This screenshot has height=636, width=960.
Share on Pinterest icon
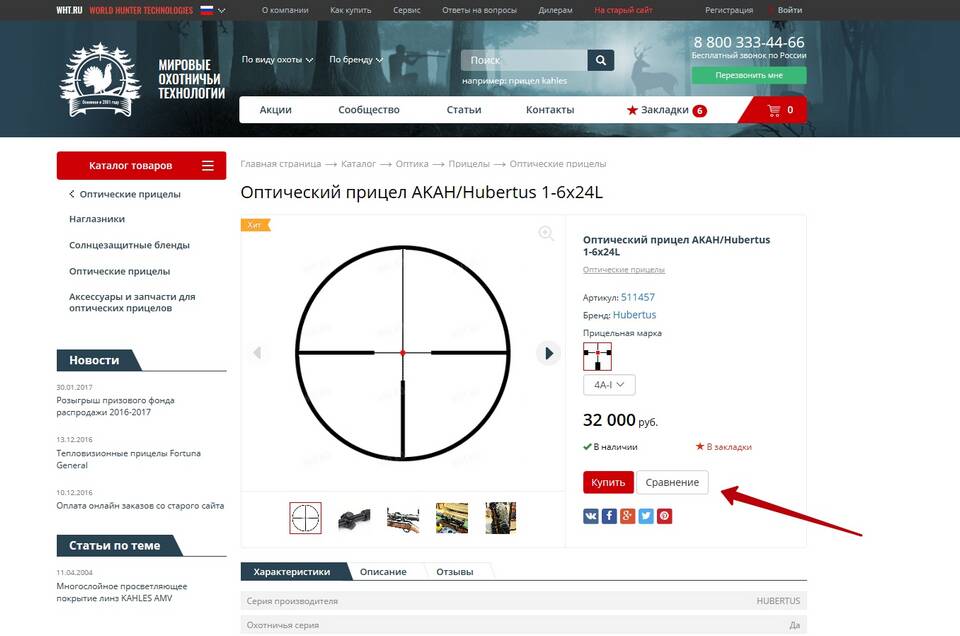pos(664,516)
